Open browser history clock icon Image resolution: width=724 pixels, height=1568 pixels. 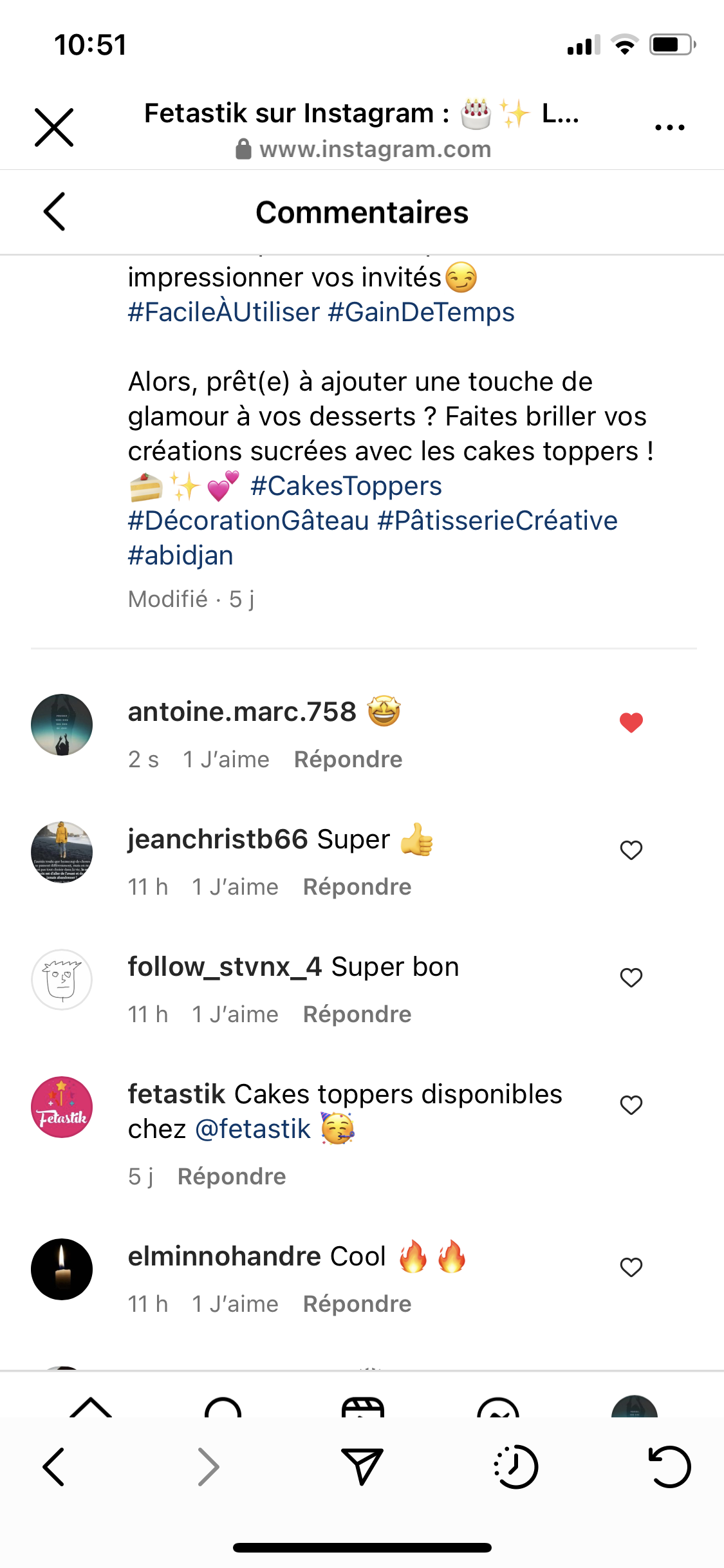(x=515, y=1467)
